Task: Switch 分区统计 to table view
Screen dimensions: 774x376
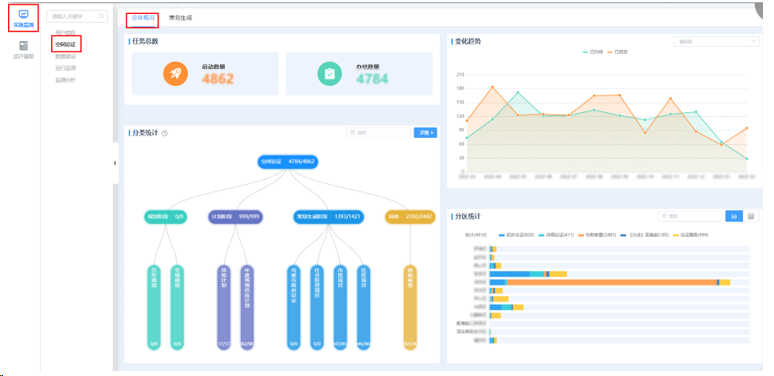Action: click(751, 216)
